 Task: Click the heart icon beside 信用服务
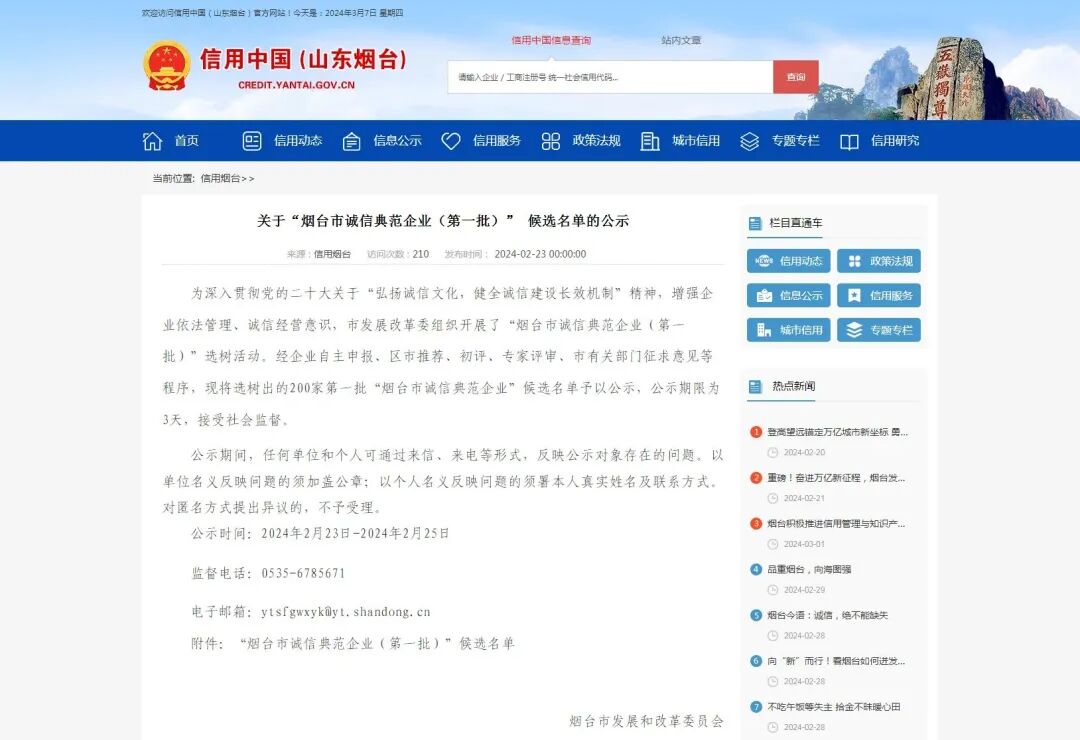[x=451, y=141]
